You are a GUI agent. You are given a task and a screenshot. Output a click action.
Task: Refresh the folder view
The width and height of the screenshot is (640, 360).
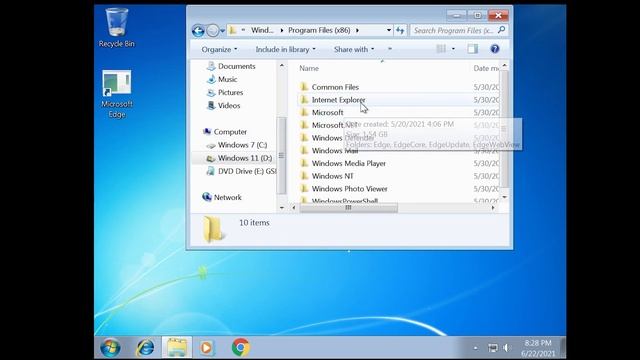tap(400, 30)
